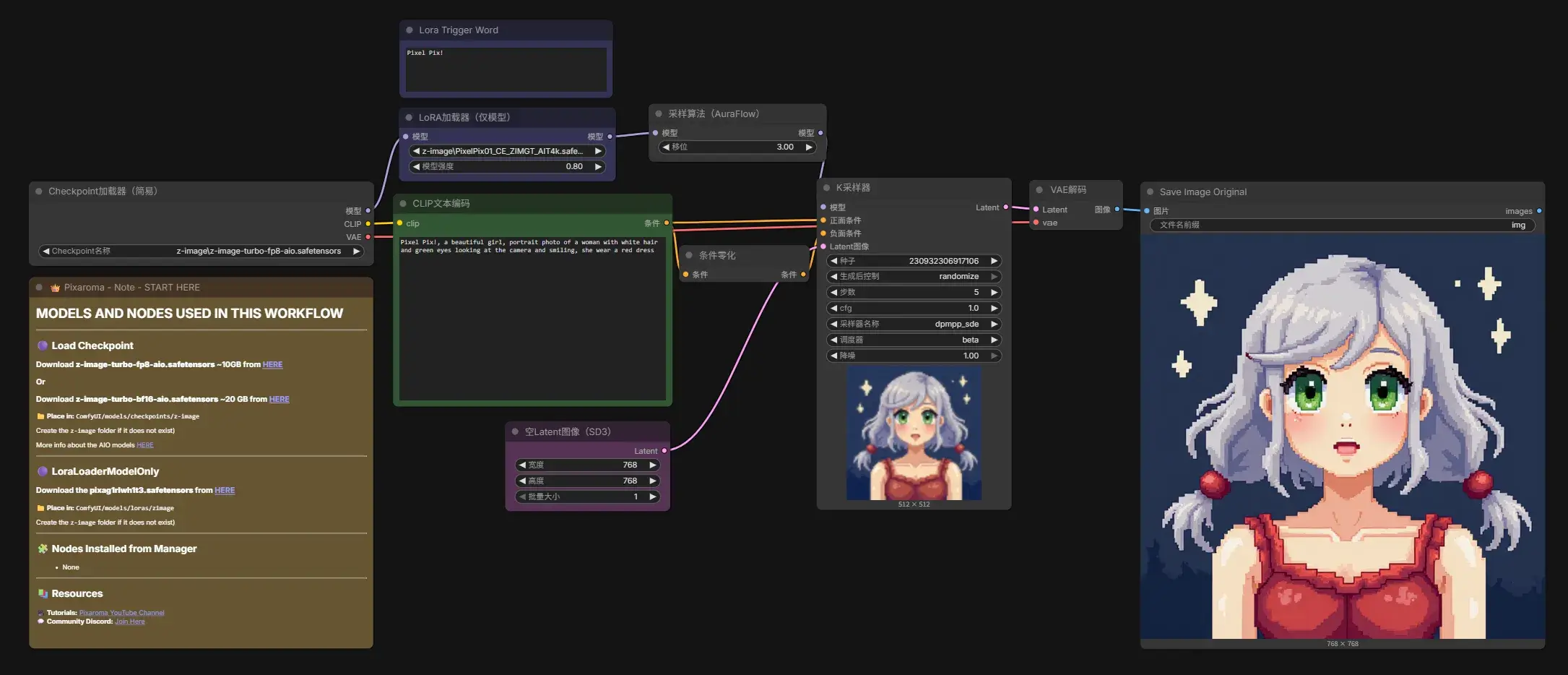Screen dimensions: 1568x675
Task: Click the 移位 3.00 value field
Action: click(x=737, y=147)
